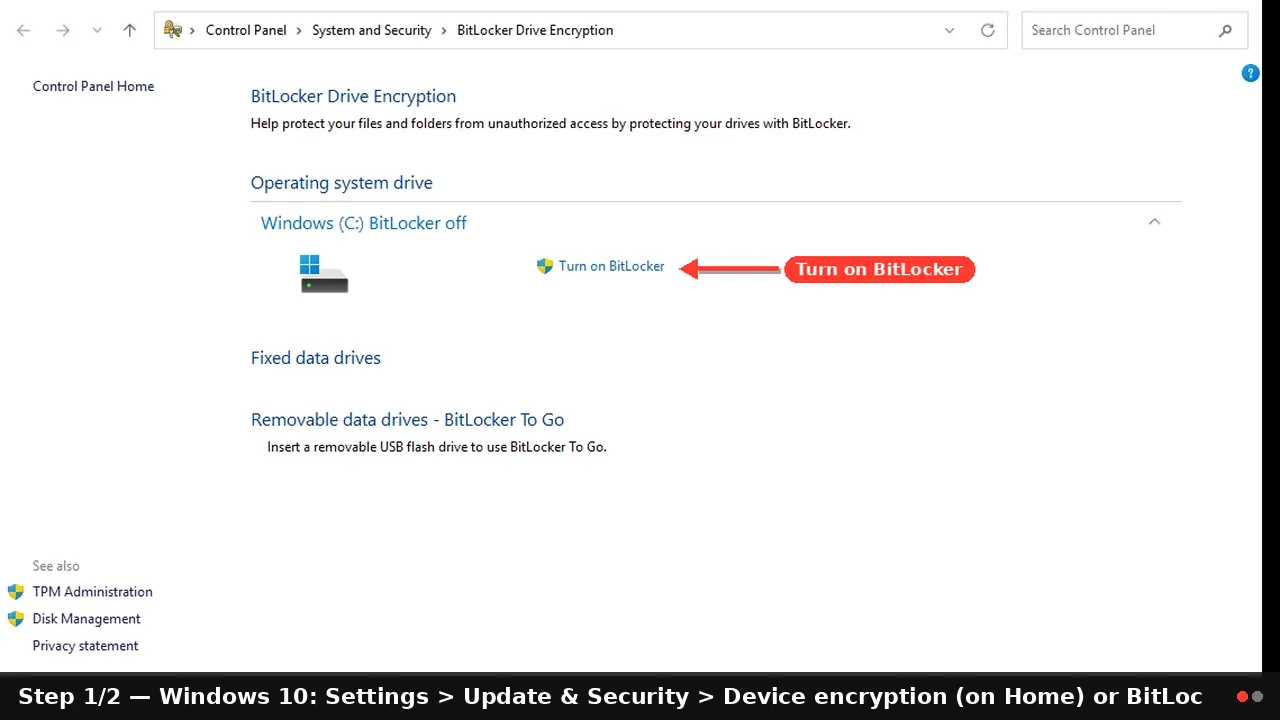Select System and Security in the breadcrumb
Viewport: 1280px width, 720px height.
tap(372, 30)
